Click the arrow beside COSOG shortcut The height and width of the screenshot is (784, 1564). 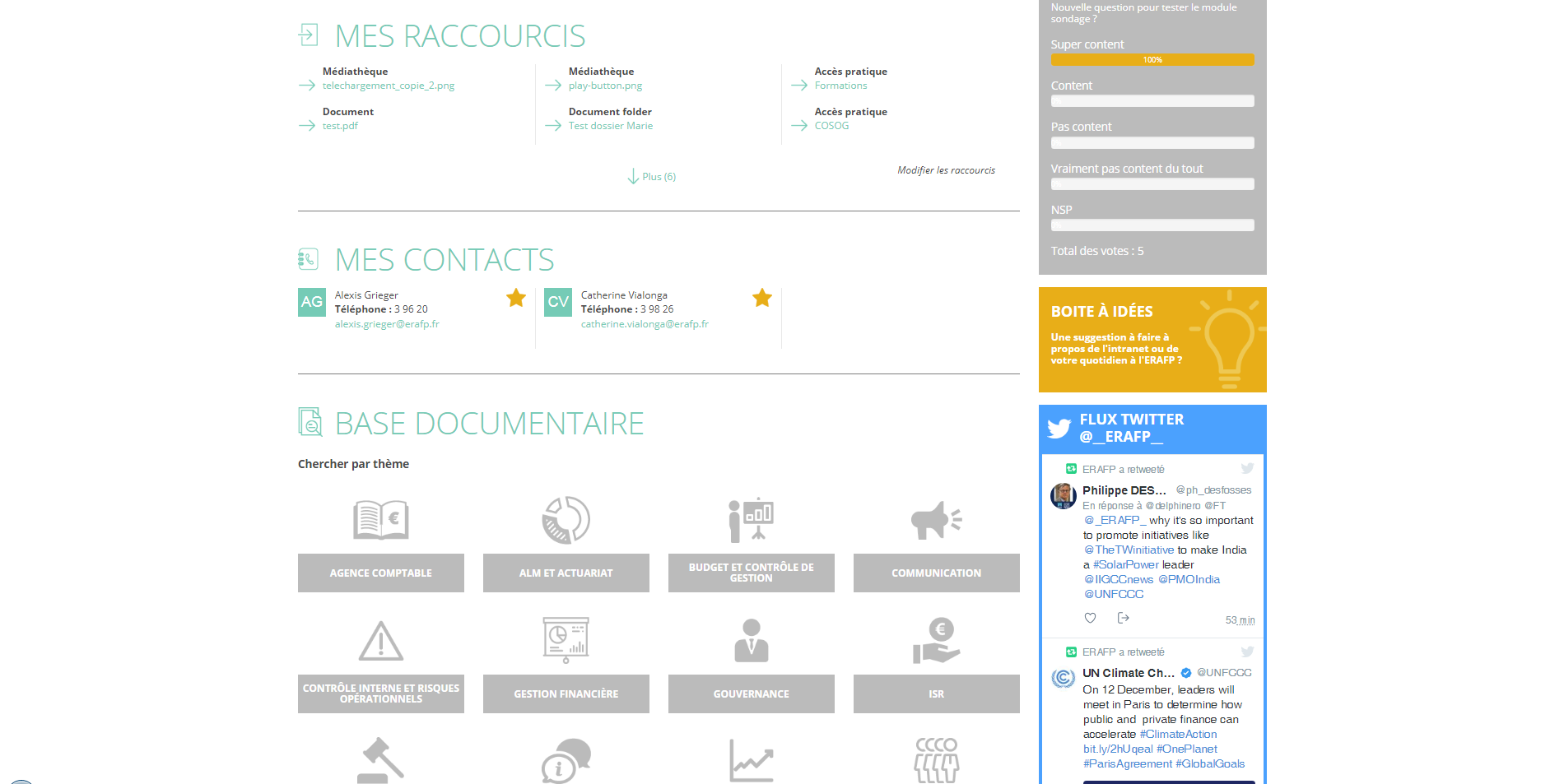pos(799,126)
